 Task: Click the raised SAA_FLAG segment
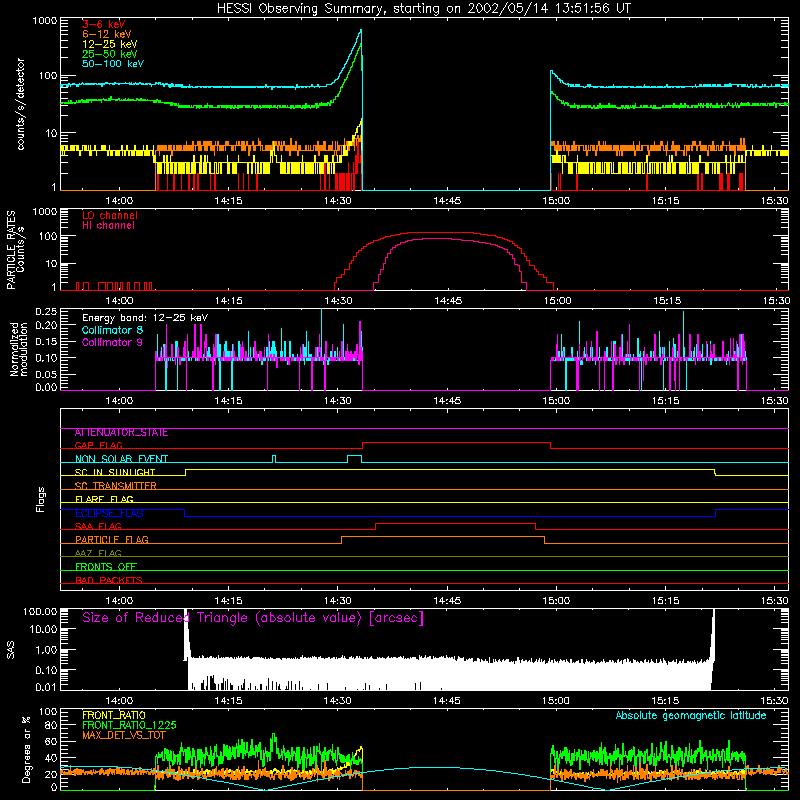pos(456,523)
